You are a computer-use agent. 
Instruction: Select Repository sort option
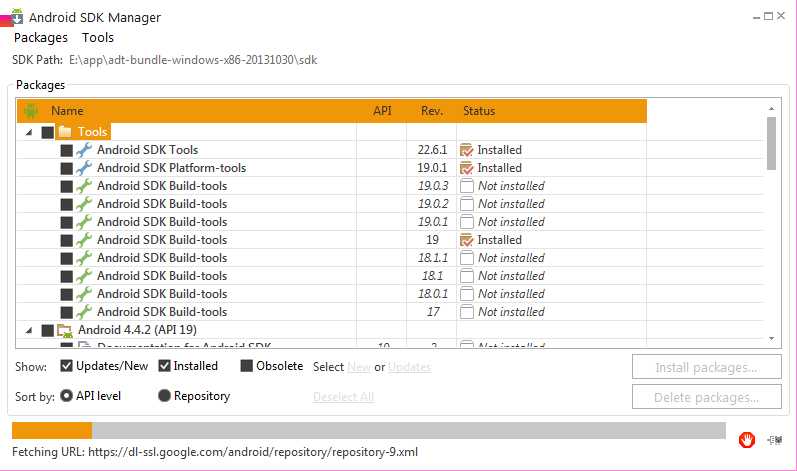(164, 395)
